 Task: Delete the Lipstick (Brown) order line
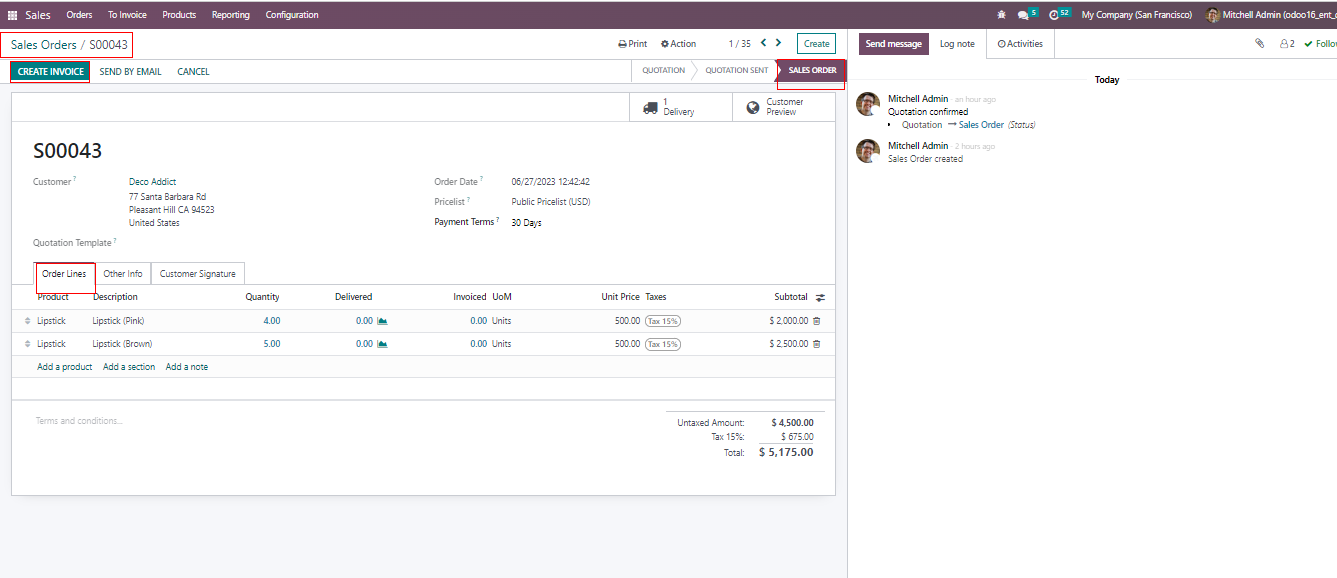[x=817, y=344]
